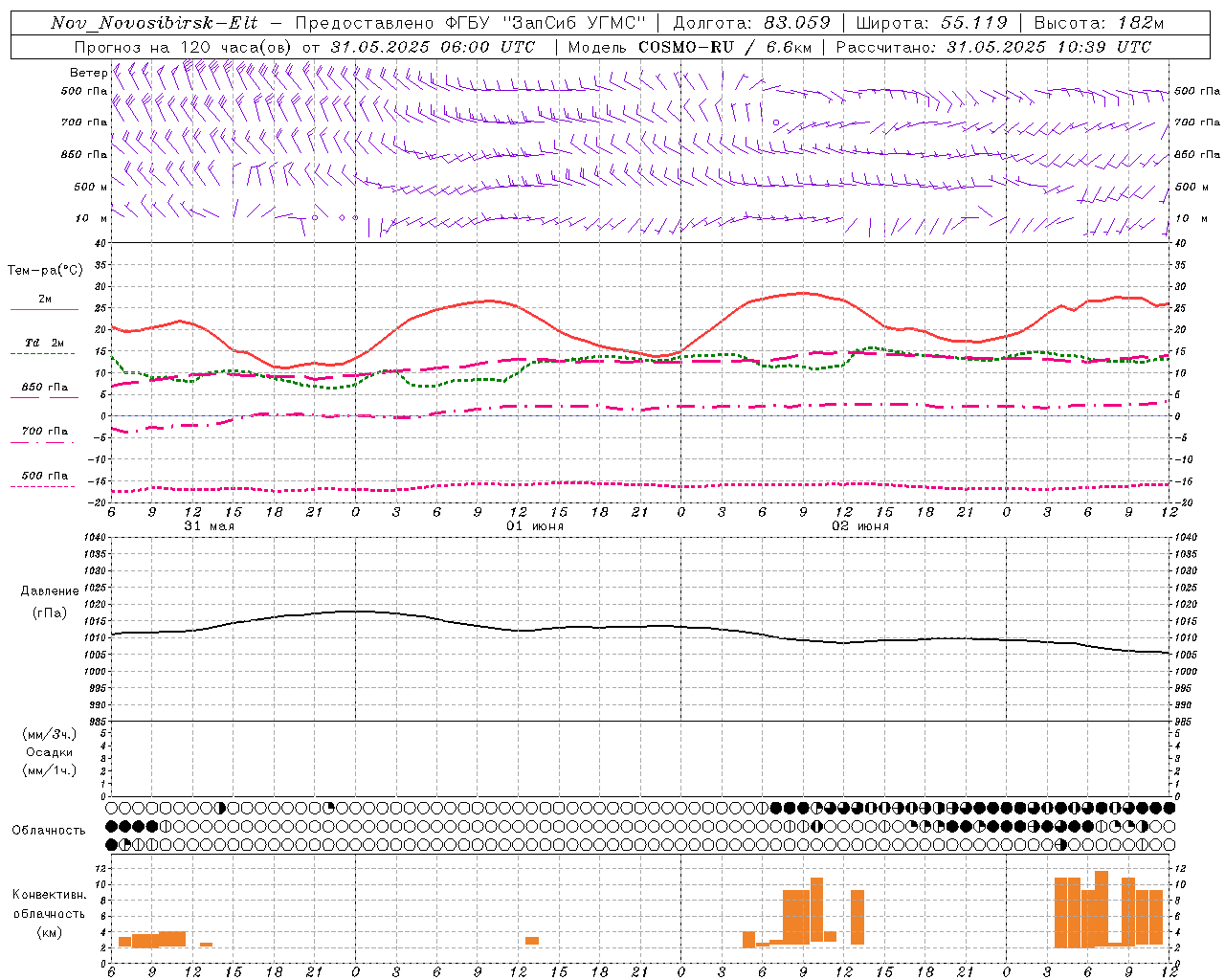This screenshot has height=980, width=1225.
Task: Click the dashed 850 гПа temperature legend line
Action: pyautogui.click(x=42, y=397)
